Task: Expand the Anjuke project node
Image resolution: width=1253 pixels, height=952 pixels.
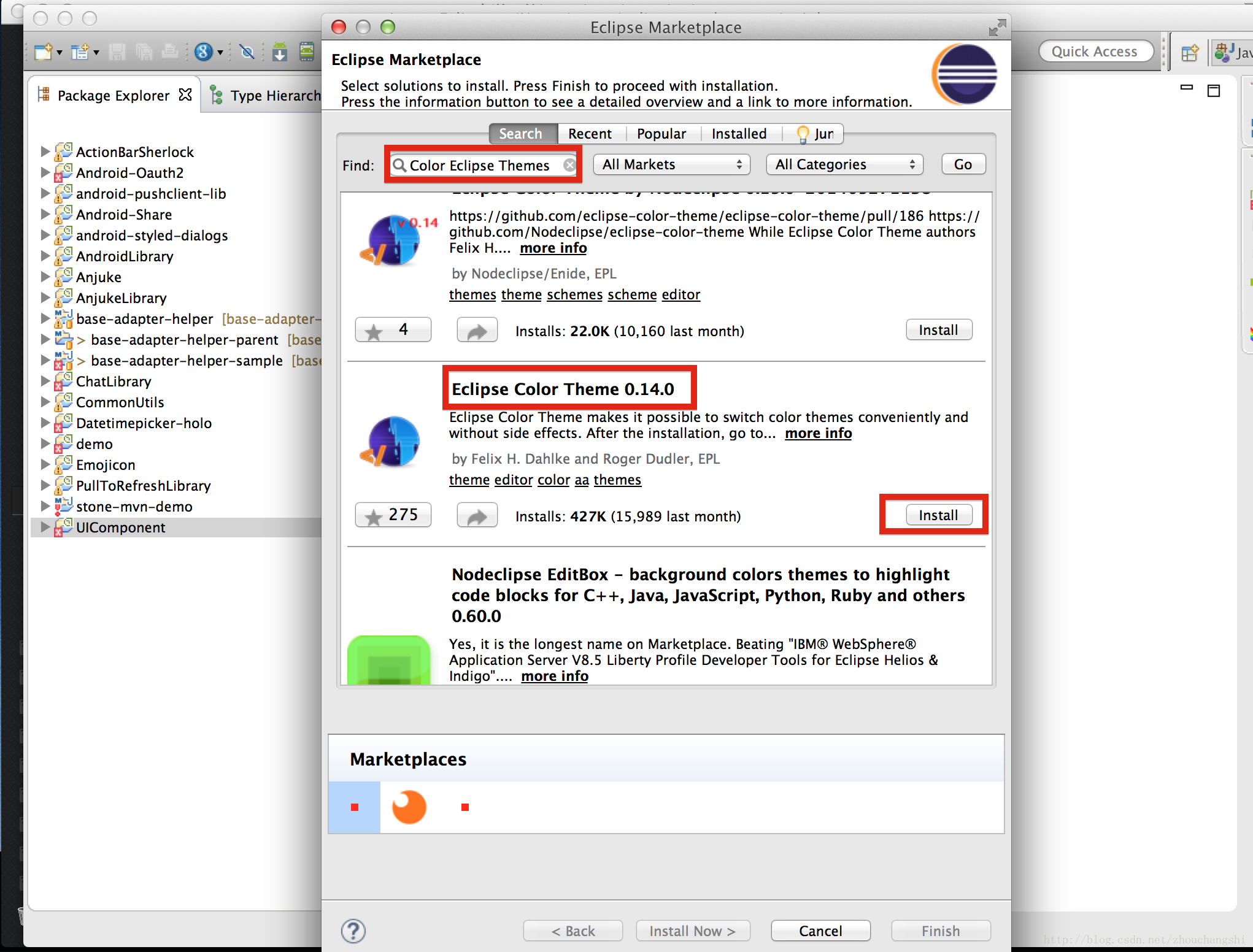Action: (x=45, y=276)
